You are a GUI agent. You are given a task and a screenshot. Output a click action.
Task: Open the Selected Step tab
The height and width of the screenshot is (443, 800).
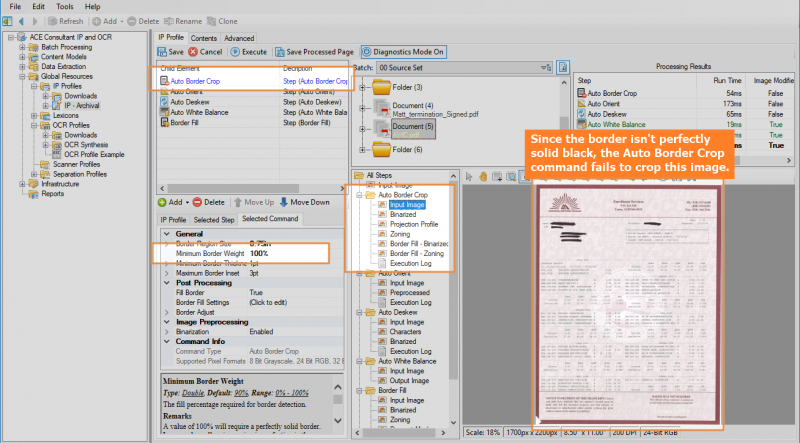coord(214,220)
